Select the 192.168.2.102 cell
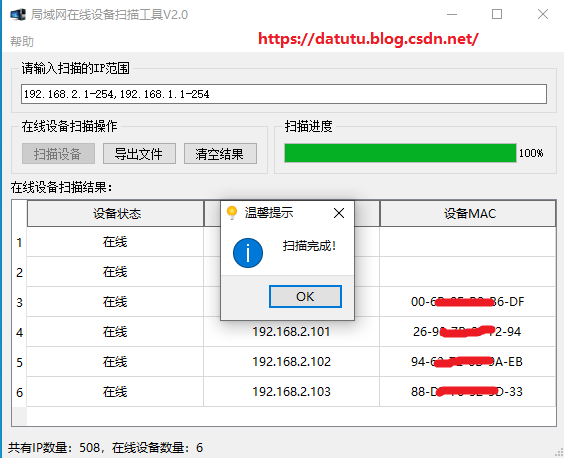 (291, 362)
